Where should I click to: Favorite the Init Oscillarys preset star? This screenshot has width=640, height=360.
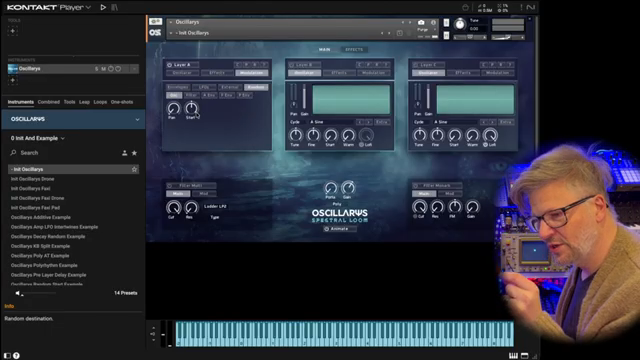coord(134,169)
